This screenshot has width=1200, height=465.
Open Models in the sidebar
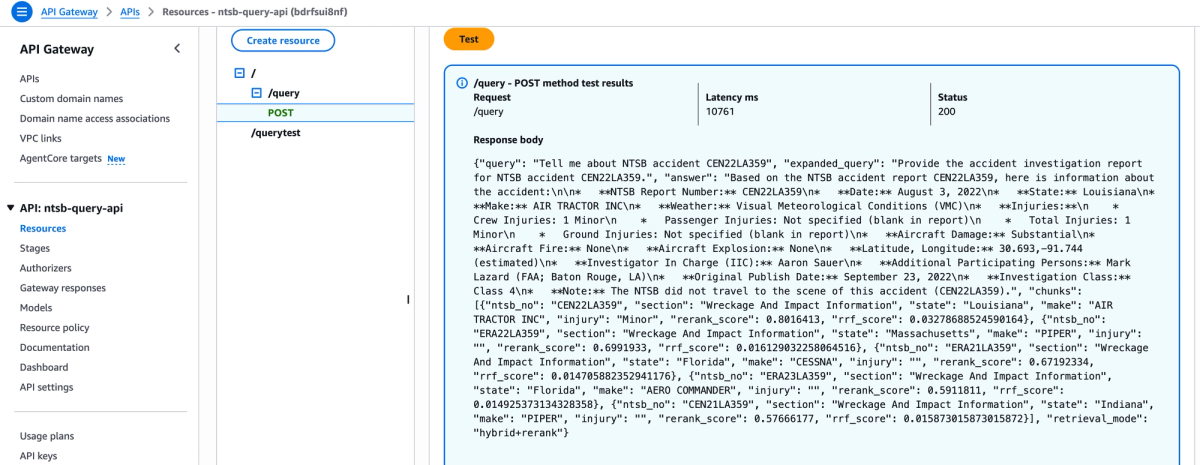coord(36,308)
